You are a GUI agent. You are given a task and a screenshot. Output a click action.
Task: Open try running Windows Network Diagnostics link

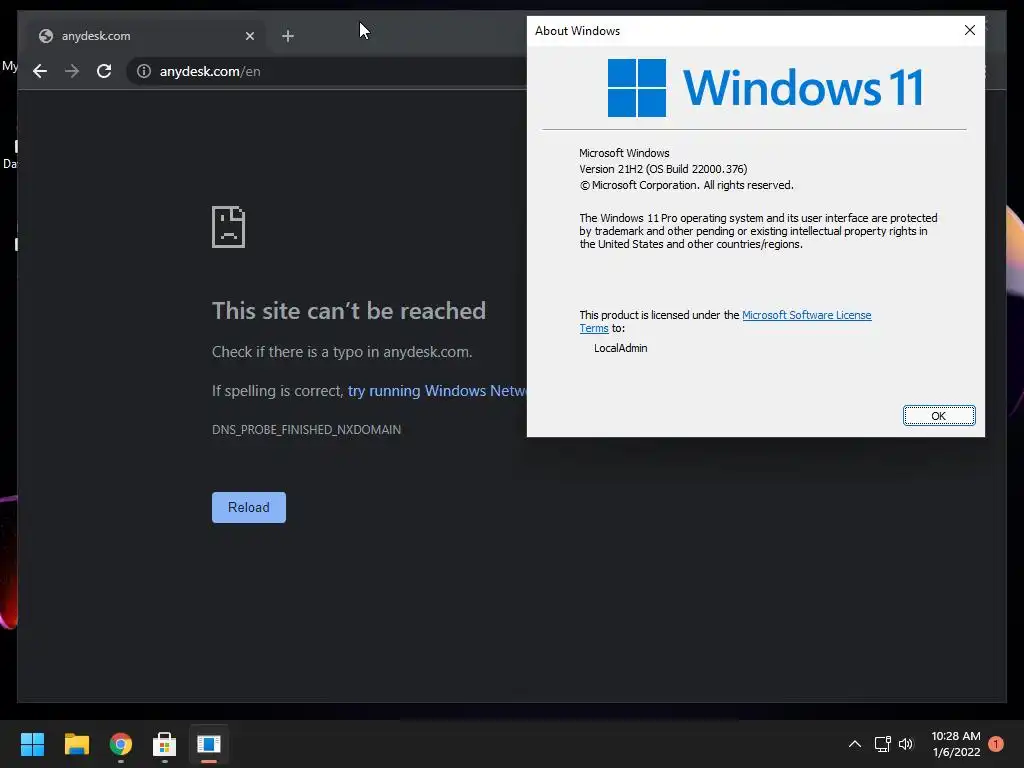tap(437, 391)
